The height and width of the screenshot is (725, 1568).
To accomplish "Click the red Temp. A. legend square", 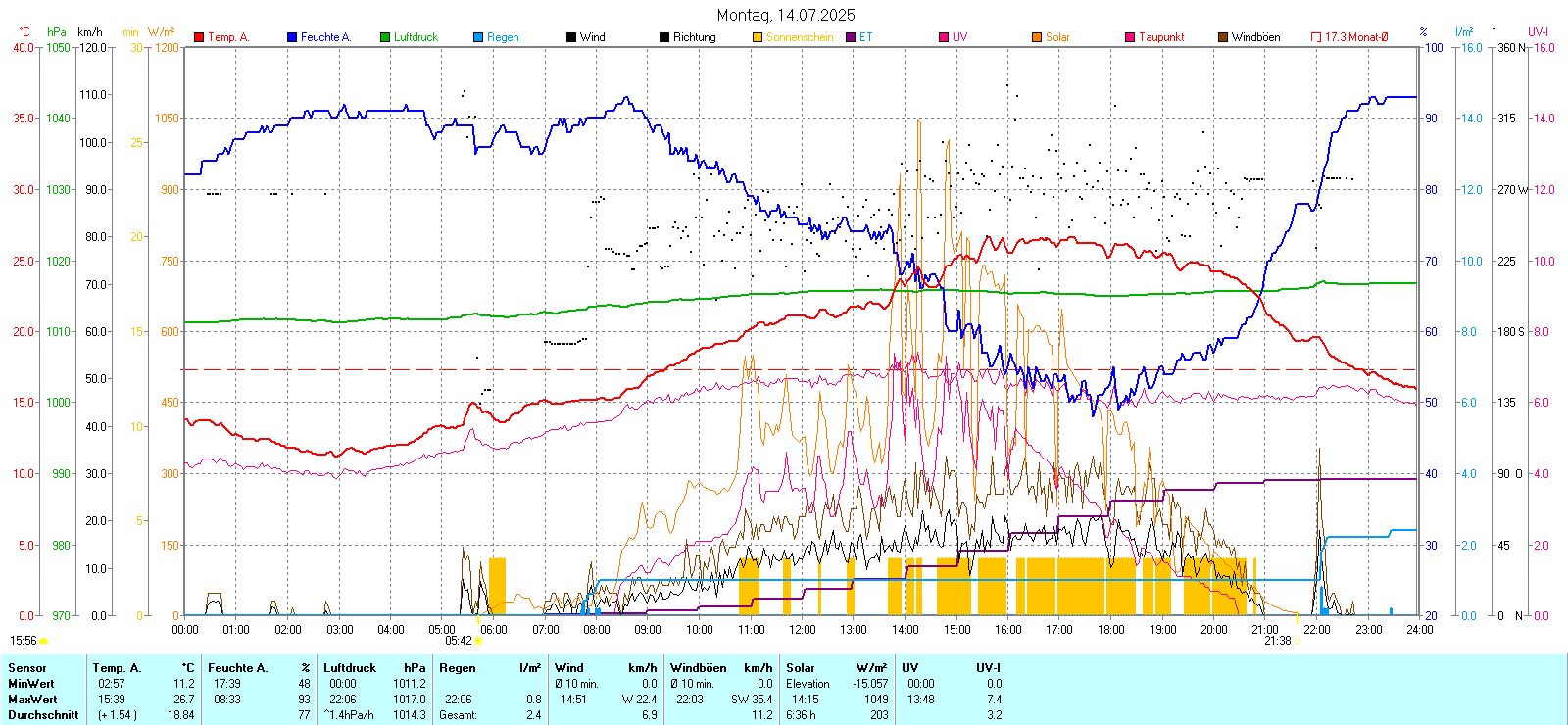I will coord(199,37).
